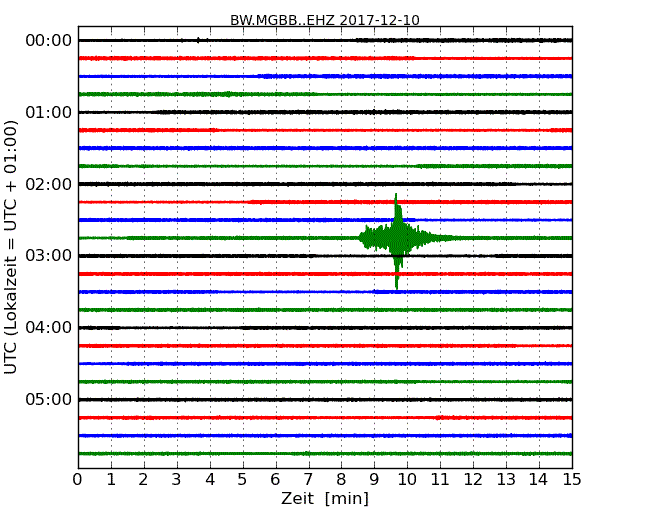Click the x-axis label Zeit [min]
The image size is (650, 520).
[325, 498]
